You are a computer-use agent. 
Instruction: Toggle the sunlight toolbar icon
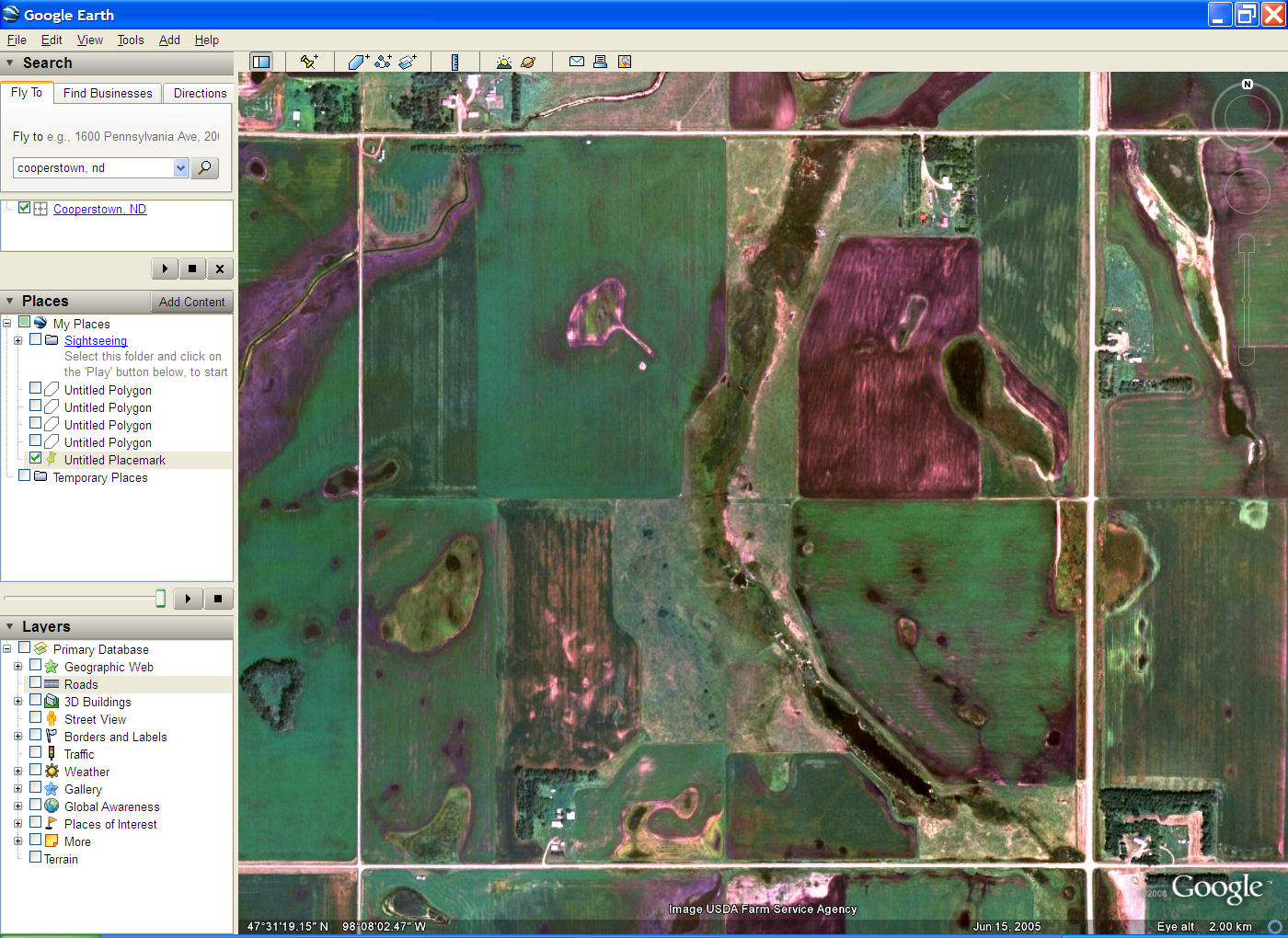tap(503, 62)
